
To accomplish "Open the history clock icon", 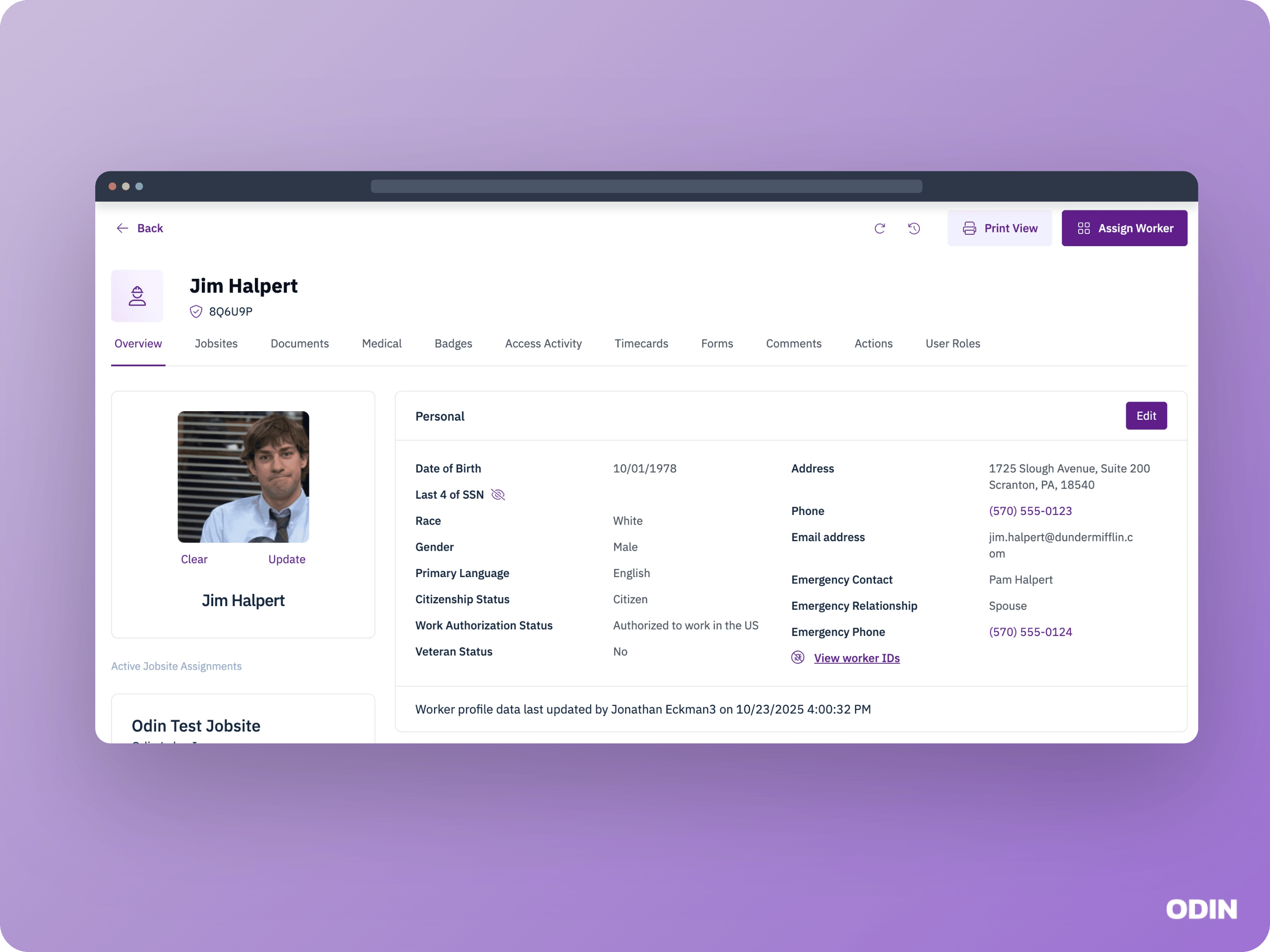I will pos(914,228).
